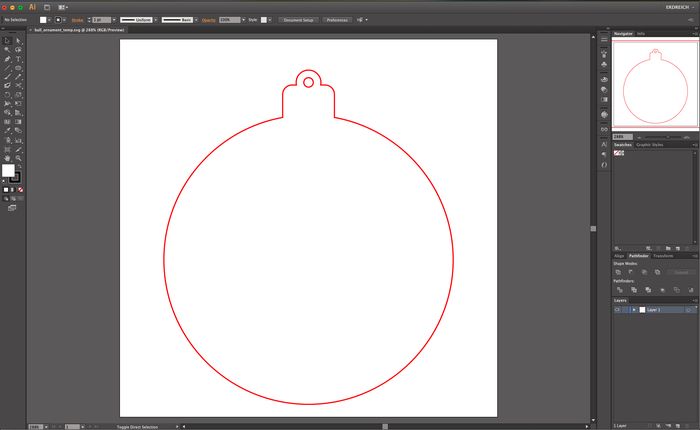Viewport: 700px width, 430px height.
Task: Expand Layer 1 disclosure triangle
Action: tap(634, 310)
